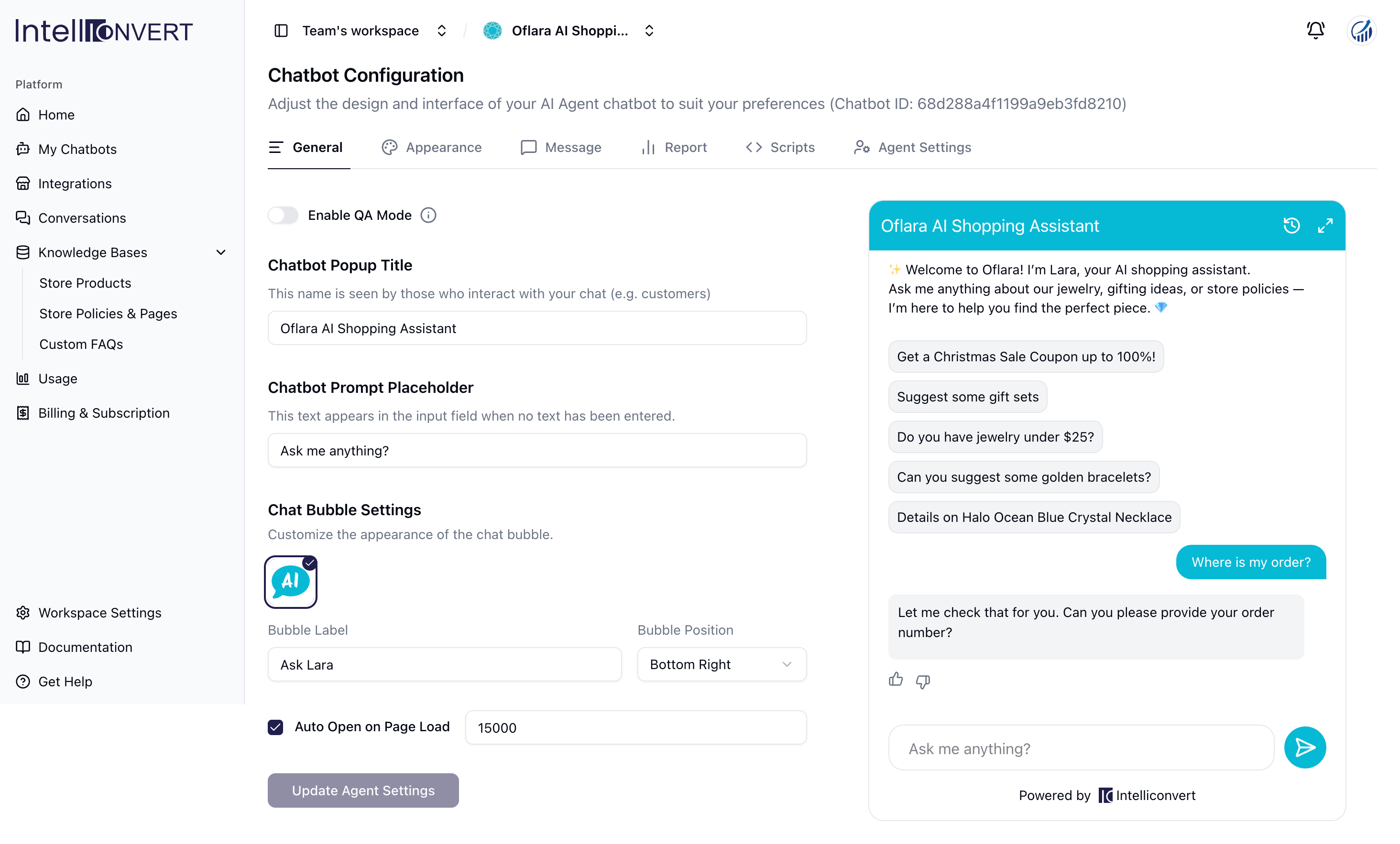Uncheck Auto Open on Page Load
1400x844 pixels.
275,727
